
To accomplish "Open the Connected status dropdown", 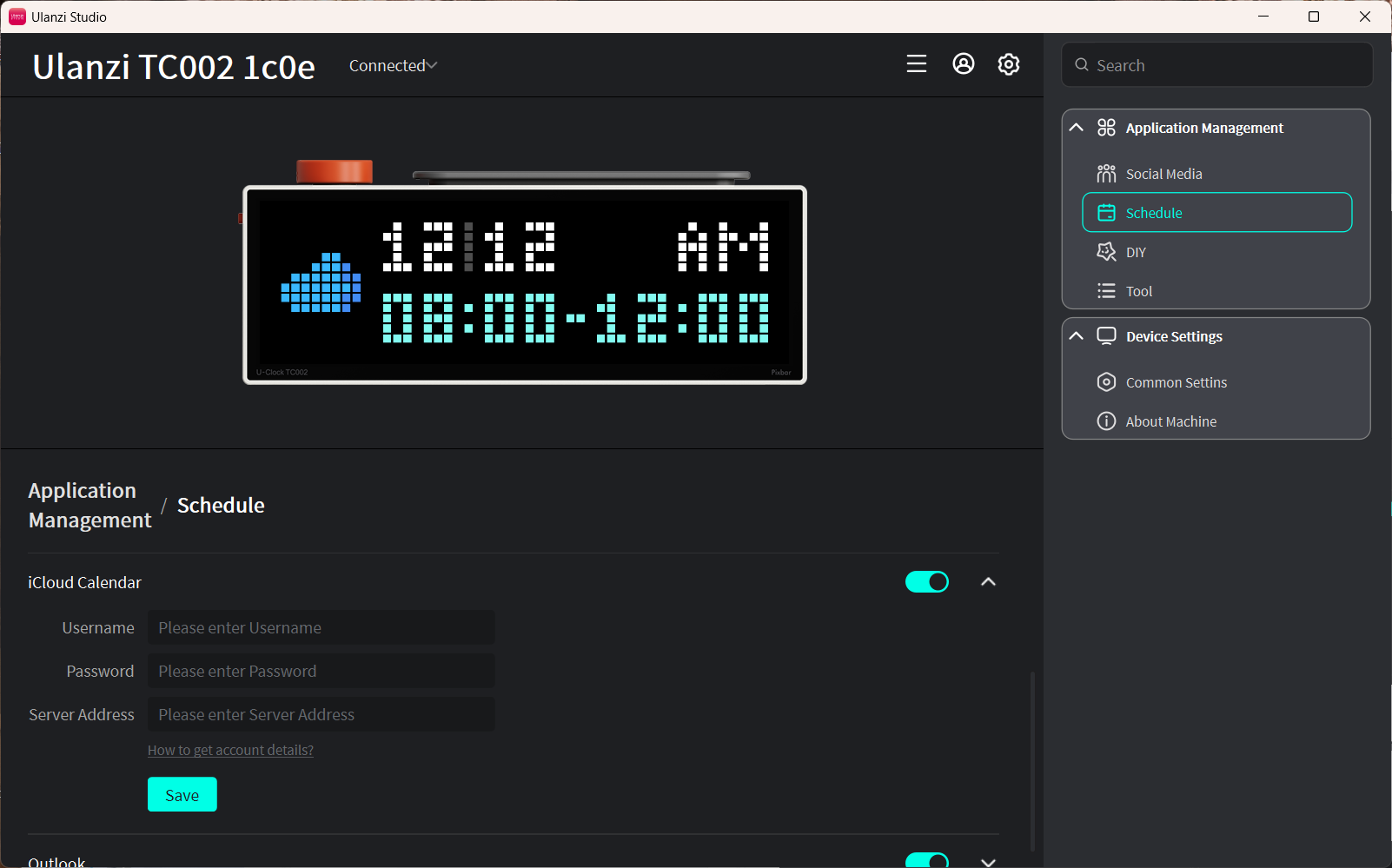I will tap(393, 65).
